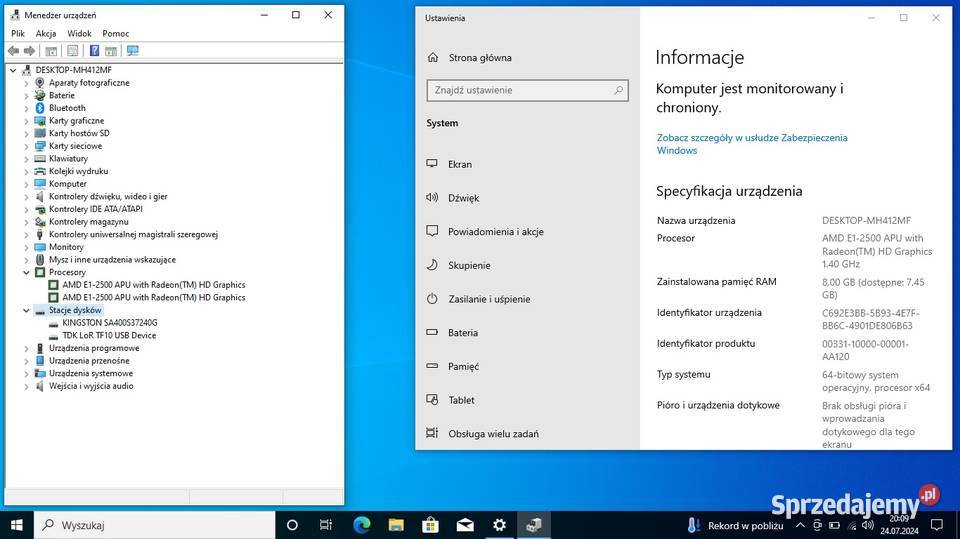The width and height of the screenshot is (960, 539).
Task: Select the TDK LoR TF10 USB Device
Action: tap(109, 336)
